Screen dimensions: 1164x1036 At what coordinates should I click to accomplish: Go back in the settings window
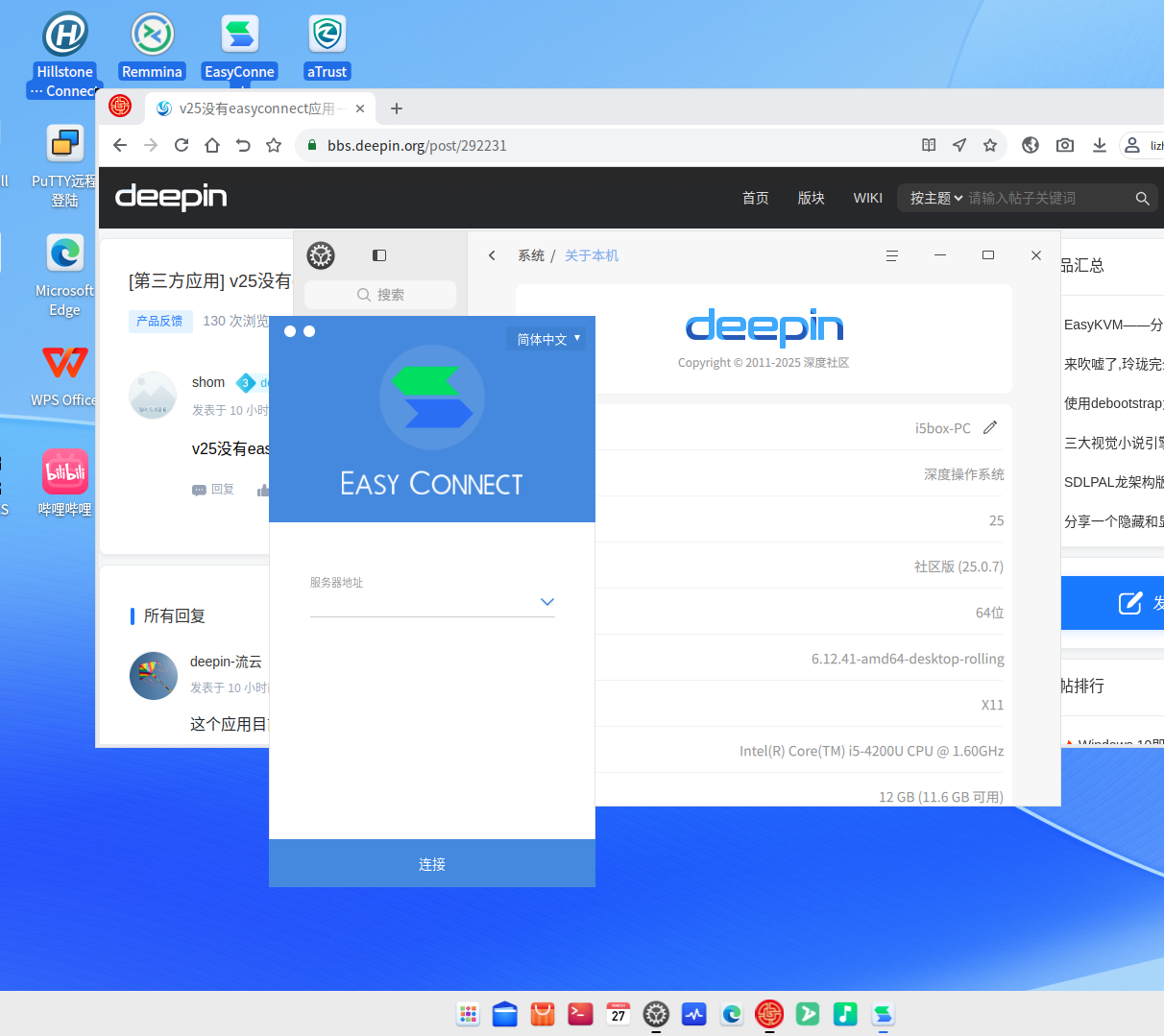[x=492, y=255]
